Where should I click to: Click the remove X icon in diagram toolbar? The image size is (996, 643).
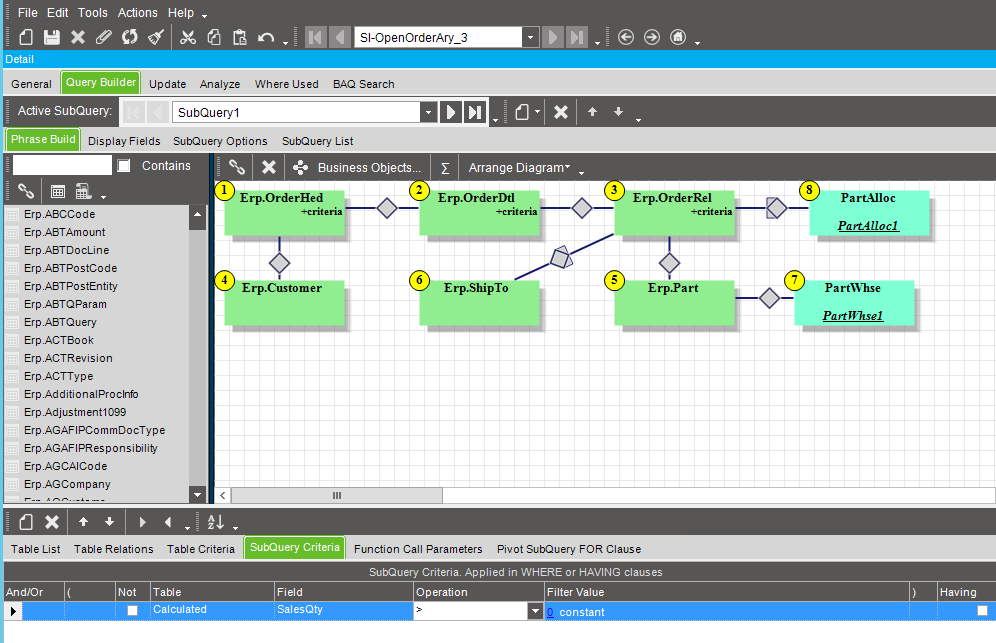point(269,167)
